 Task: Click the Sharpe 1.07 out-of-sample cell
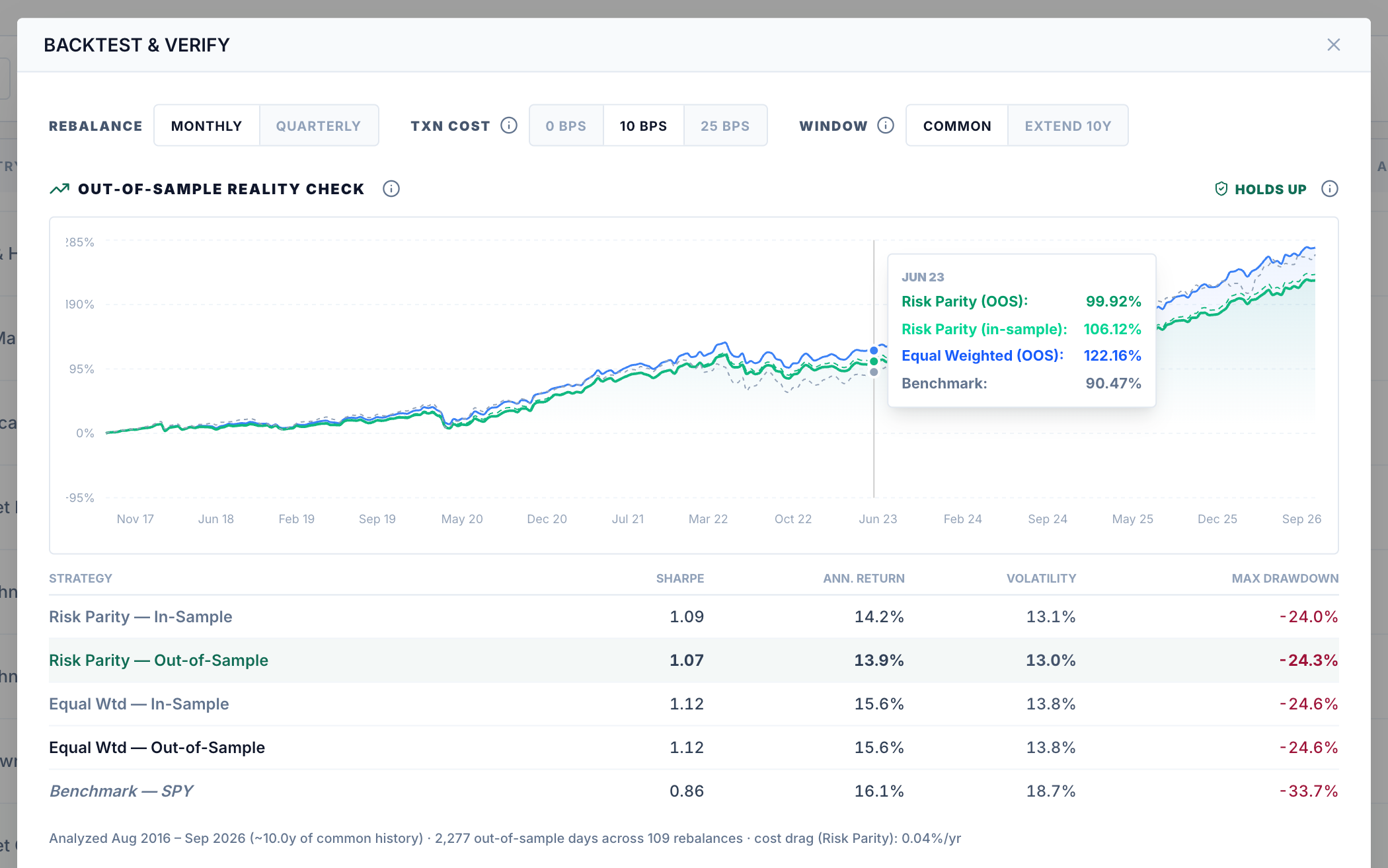pos(687,661)
